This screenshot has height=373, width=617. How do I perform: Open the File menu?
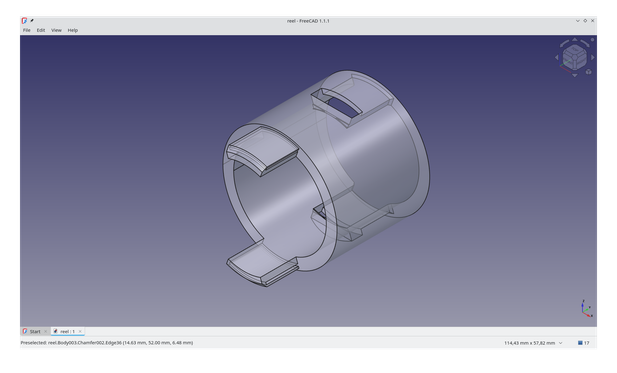[26, 30]
